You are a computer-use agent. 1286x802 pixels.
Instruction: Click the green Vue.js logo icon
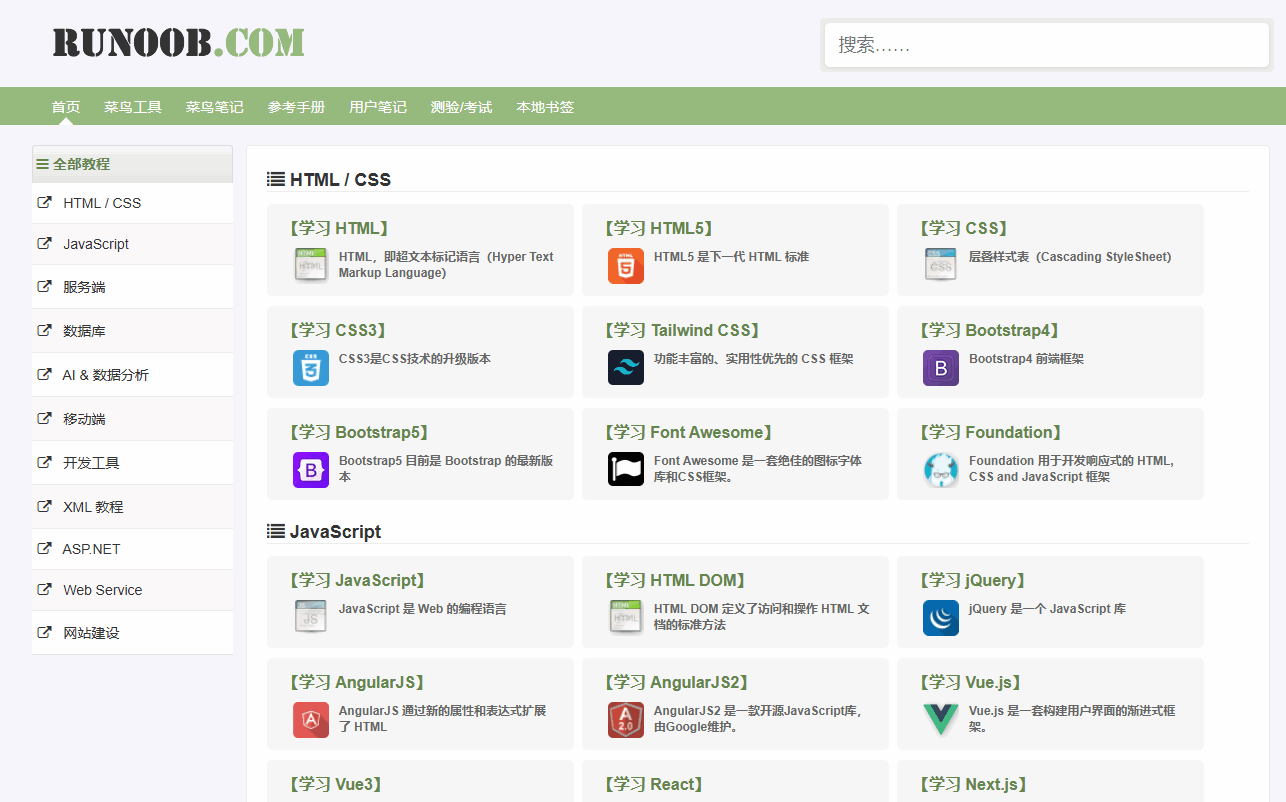tap(941, 720)
